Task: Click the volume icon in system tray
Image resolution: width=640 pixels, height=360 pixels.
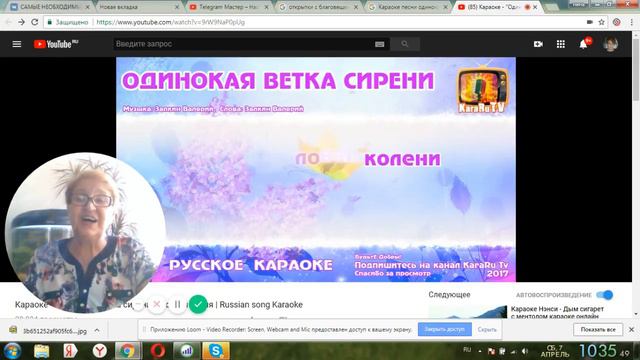Action: tap(524, 351)
